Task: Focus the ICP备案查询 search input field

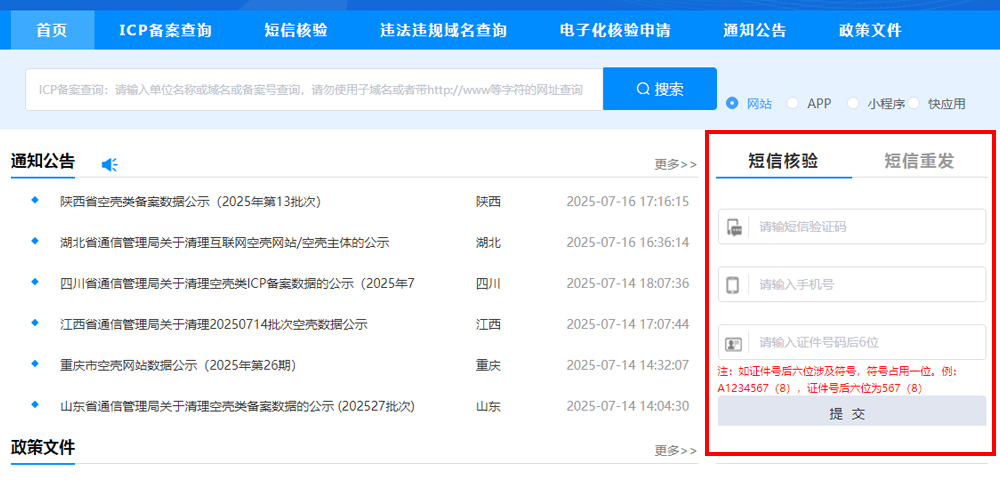Action: [x=314, y=90]
